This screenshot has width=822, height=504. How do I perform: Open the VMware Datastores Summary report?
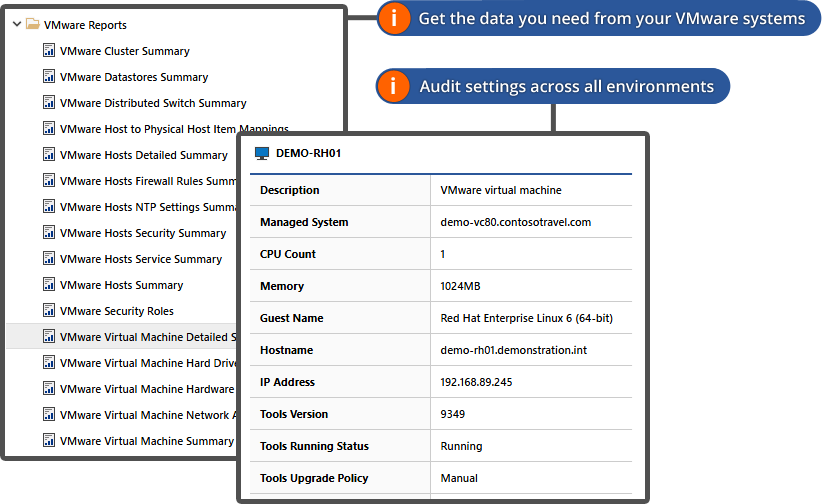coord(134,77)
